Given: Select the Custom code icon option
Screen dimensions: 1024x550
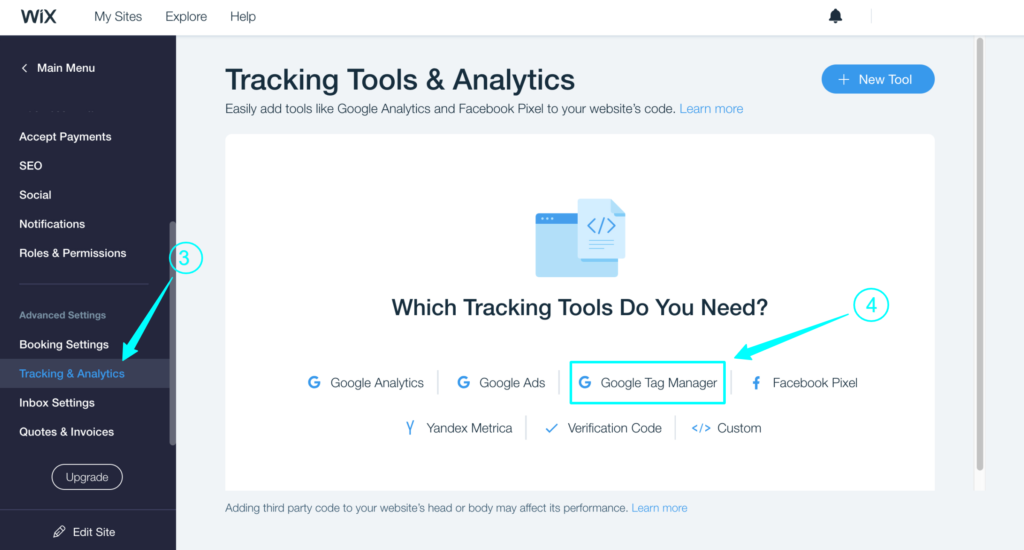Looking at the screenshot, I should (x=701, y=428).
